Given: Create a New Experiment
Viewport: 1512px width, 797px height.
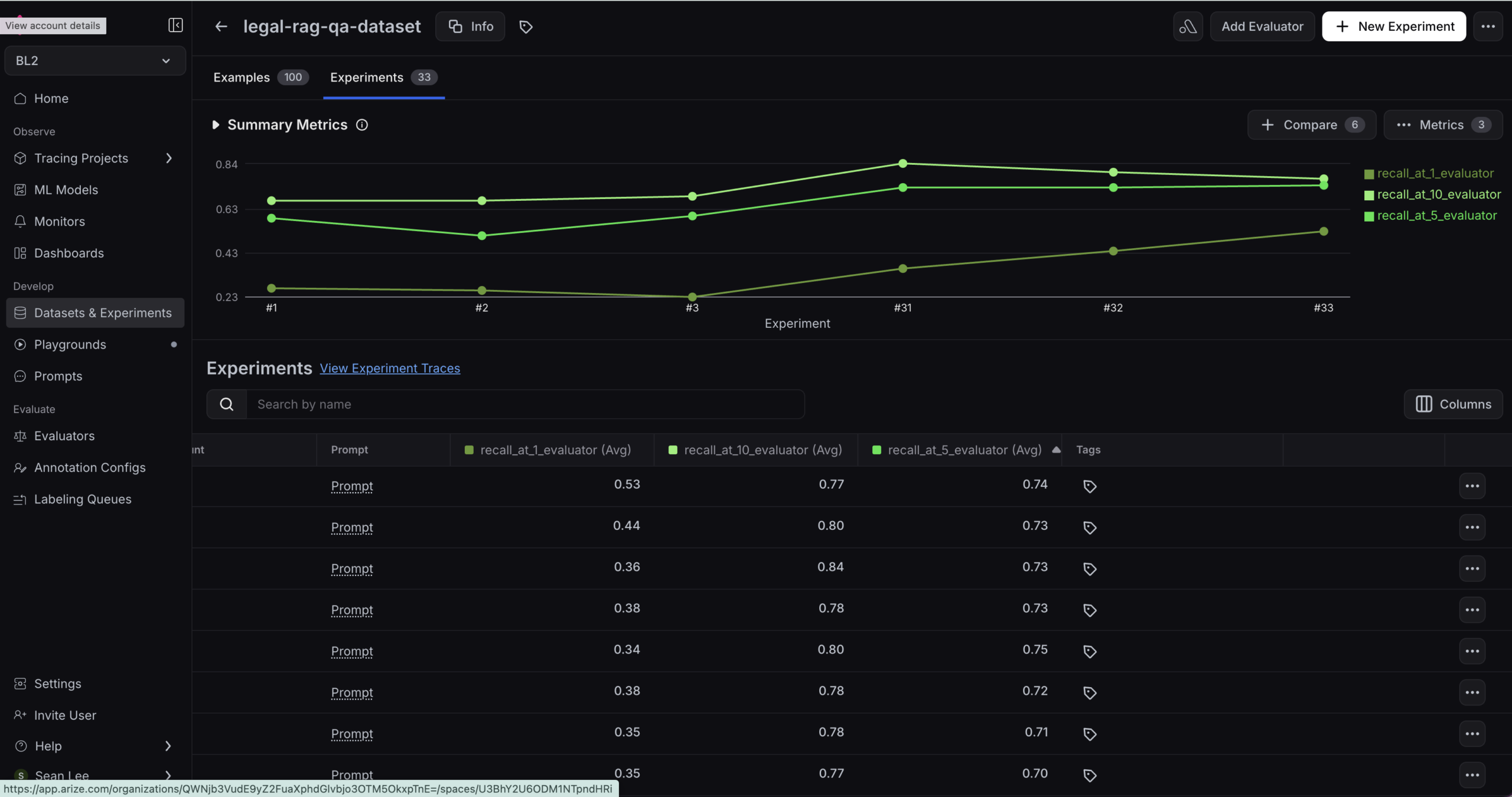Looking at the screenshot, I should (x=1393, y=26).
